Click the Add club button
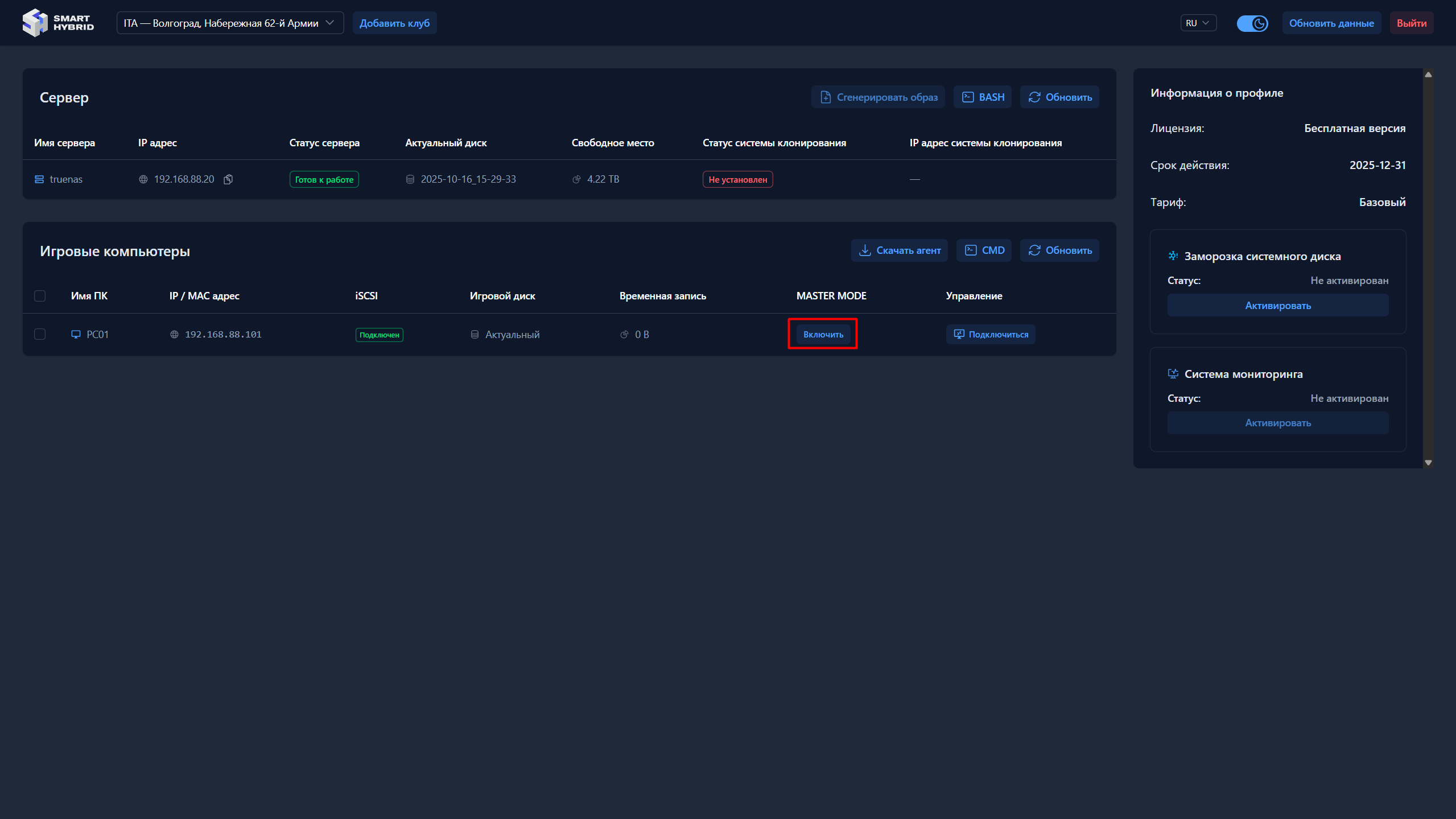This screenshot has height=819, width=1456. tap(394, 23)
